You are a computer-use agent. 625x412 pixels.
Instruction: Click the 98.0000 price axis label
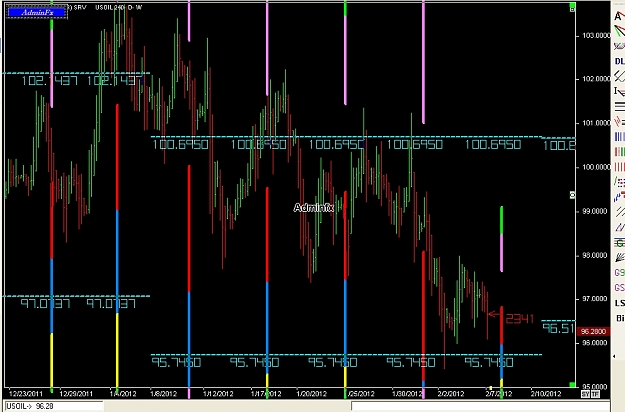594,255
